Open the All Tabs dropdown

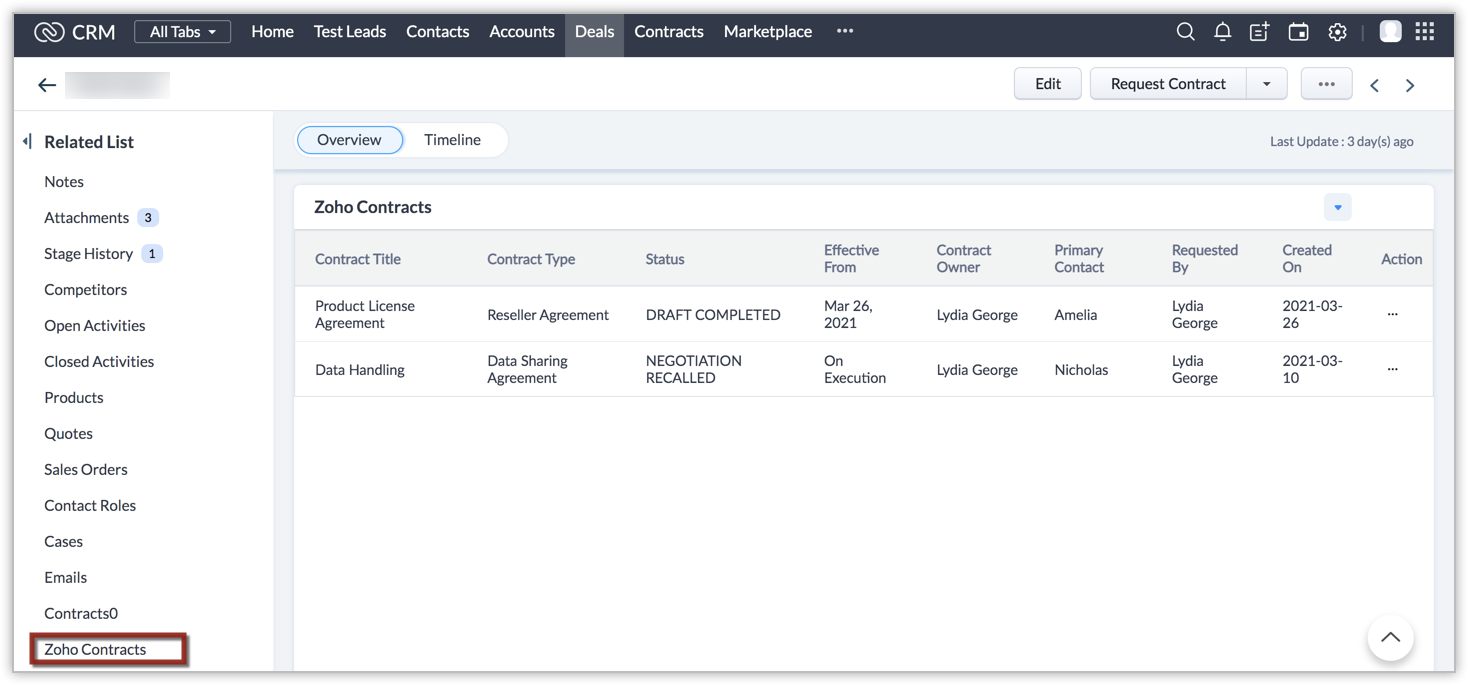tap(182, 32)
